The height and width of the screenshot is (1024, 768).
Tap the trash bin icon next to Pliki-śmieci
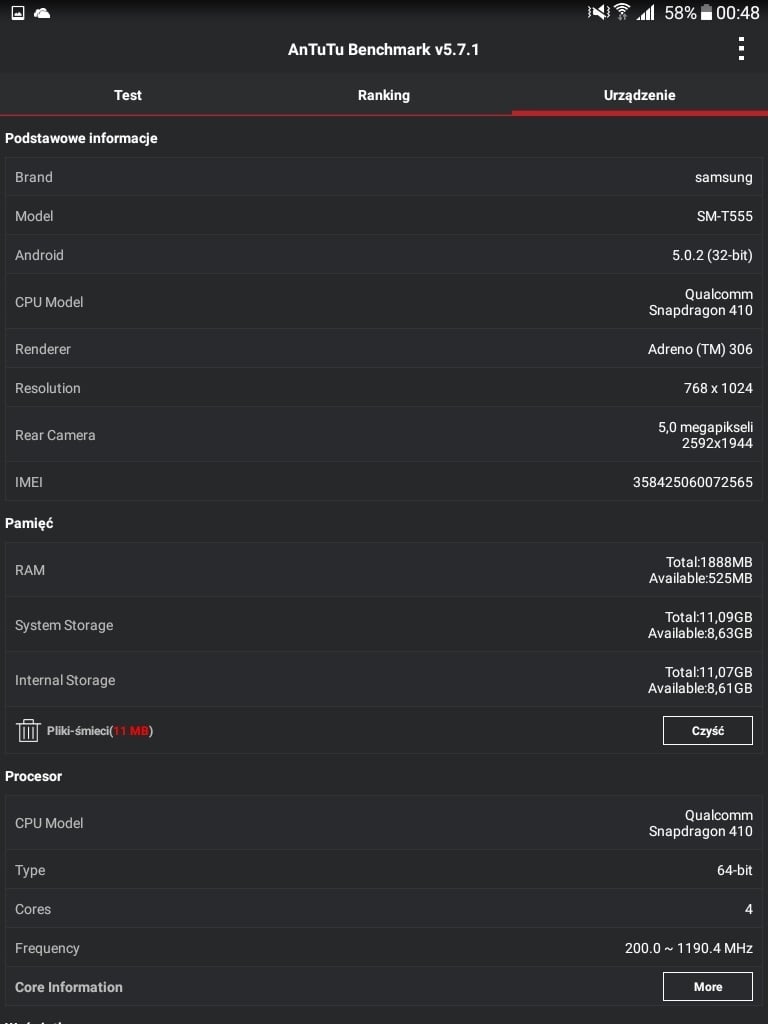pos(28,730)
